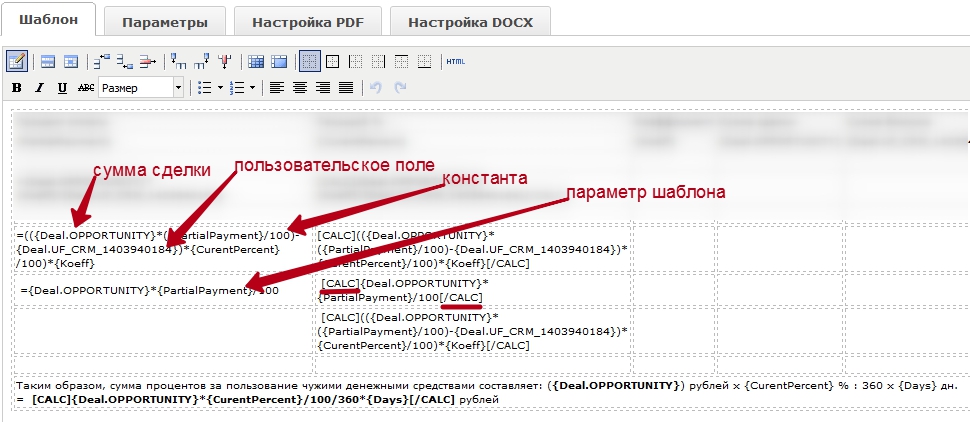
Task: Open the Параметры tab
Action: pos(164,22)
